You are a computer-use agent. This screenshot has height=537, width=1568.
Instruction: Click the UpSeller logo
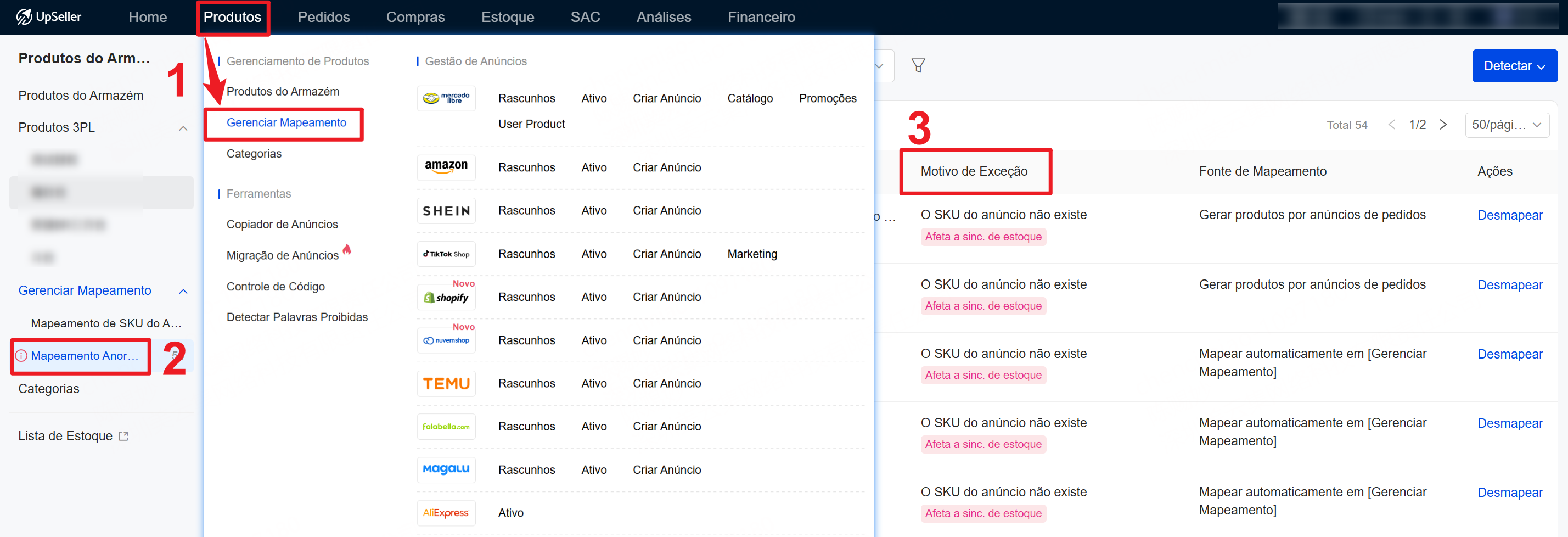[49, 17]
